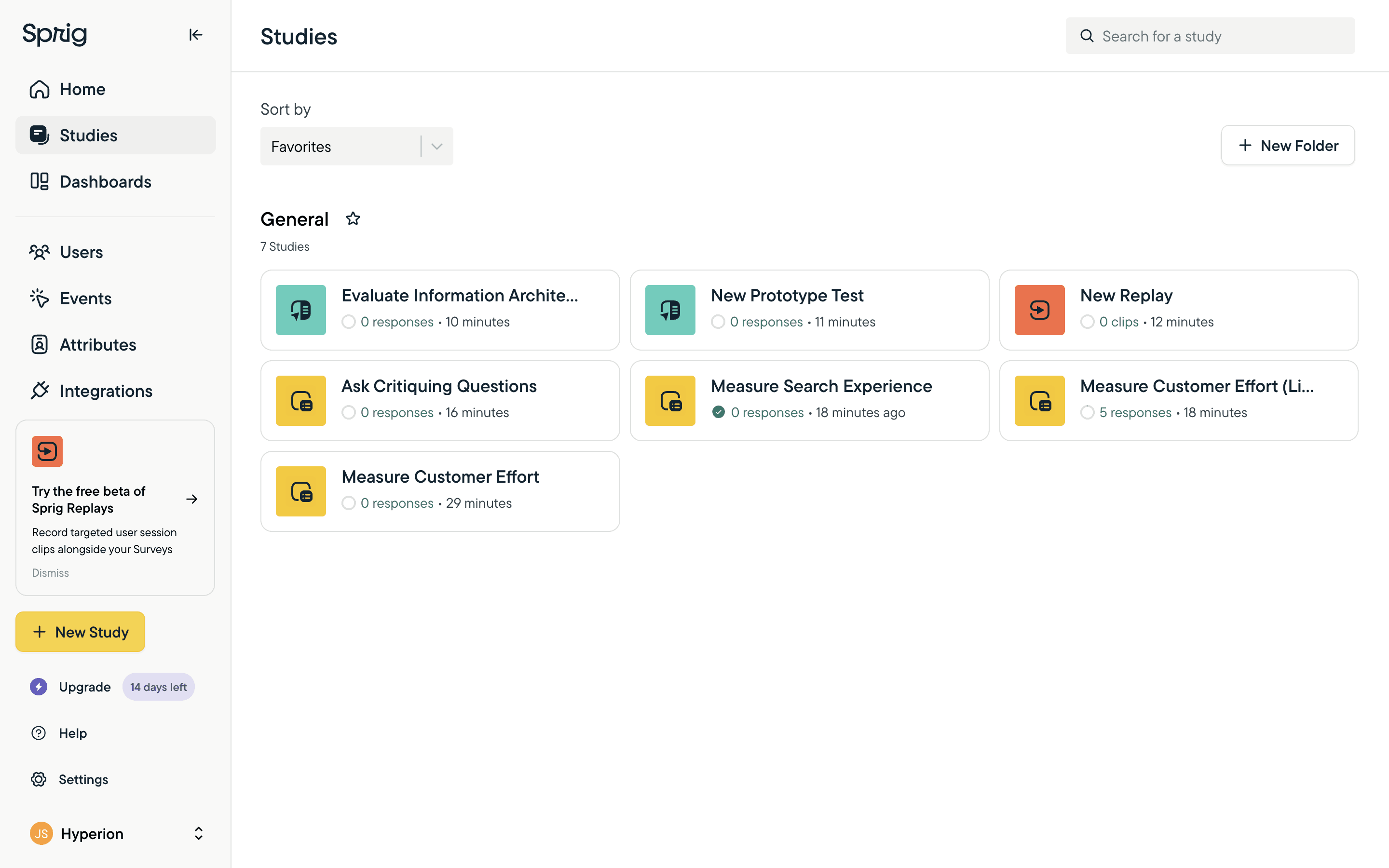Open the Sort by Favorites dropdown
This screenshot has width=1389, height=868.
(x=356, y=147)
